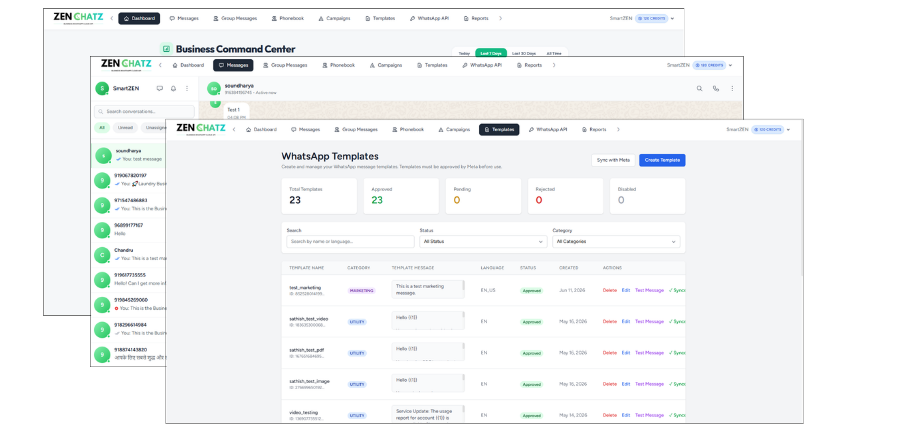Click the credits badge in Templates window
Viewport: 900px width, 432px height.
coord(767,130)
